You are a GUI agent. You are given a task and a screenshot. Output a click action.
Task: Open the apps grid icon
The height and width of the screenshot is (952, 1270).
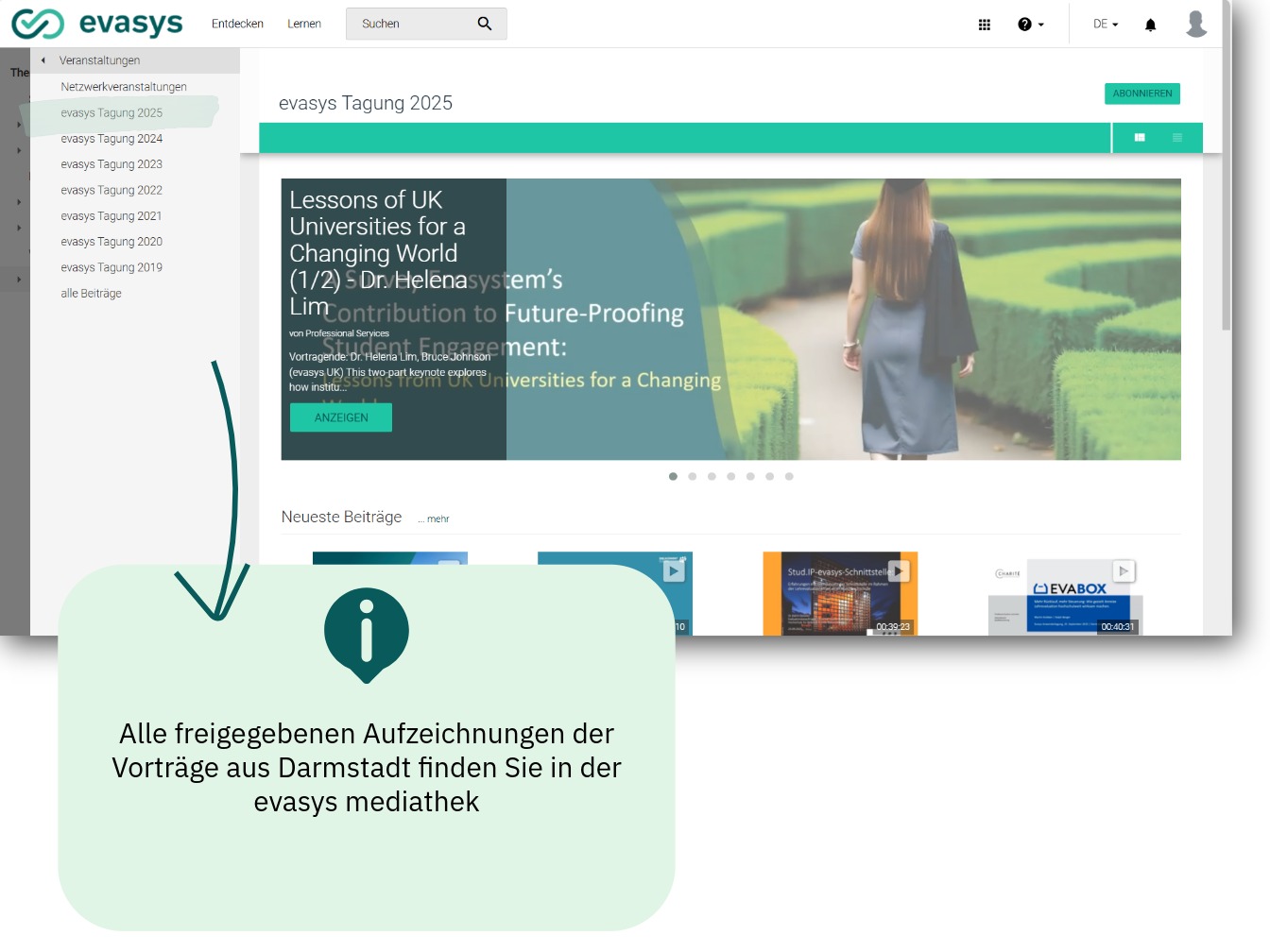tap(985, 25)
